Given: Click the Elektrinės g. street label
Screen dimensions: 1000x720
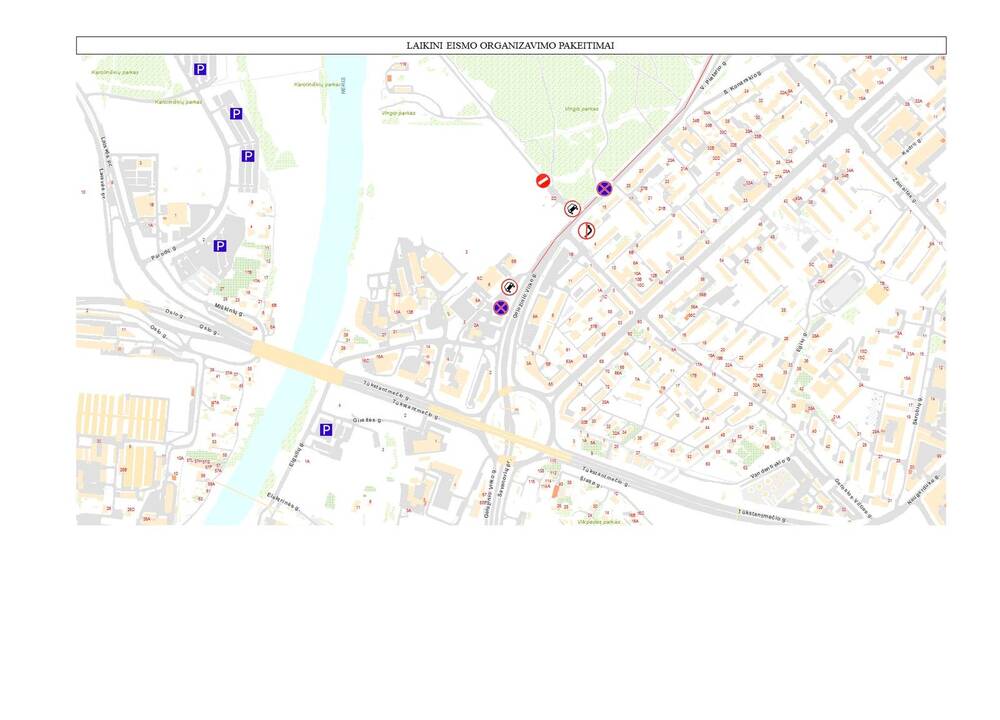Looking at the screenshot, I should (x=283, y=501).
